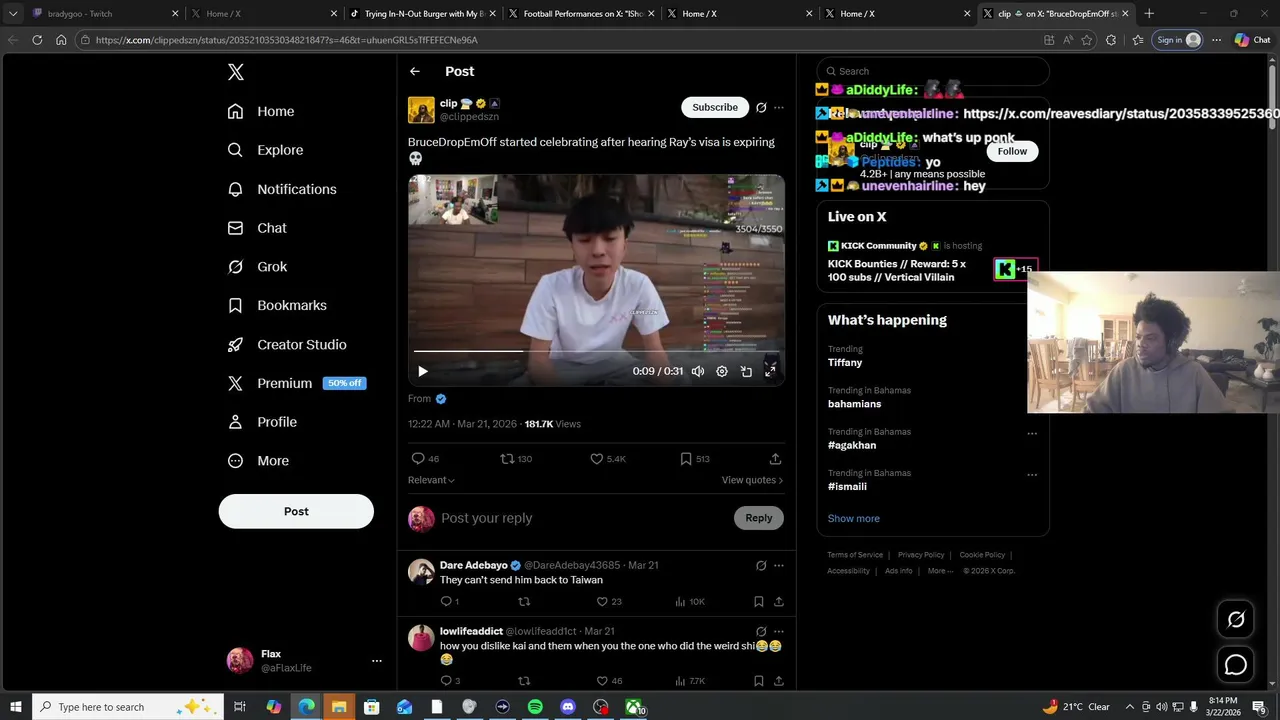Bookmark Dare Adebayo's reply
1280x720 pixels.
coord(759,602)
